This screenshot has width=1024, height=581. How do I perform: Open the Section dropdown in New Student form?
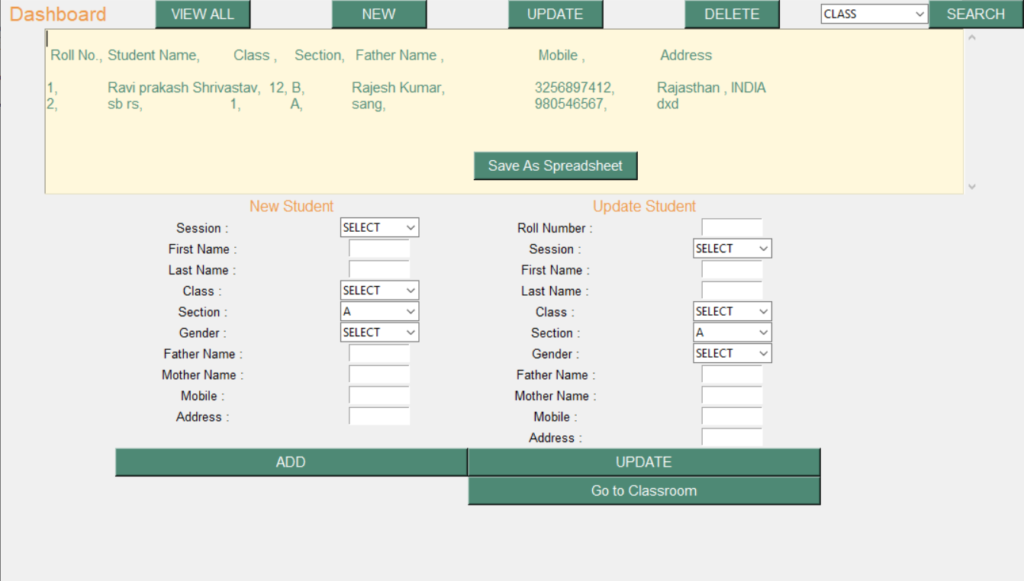click(x=379, y=311)
